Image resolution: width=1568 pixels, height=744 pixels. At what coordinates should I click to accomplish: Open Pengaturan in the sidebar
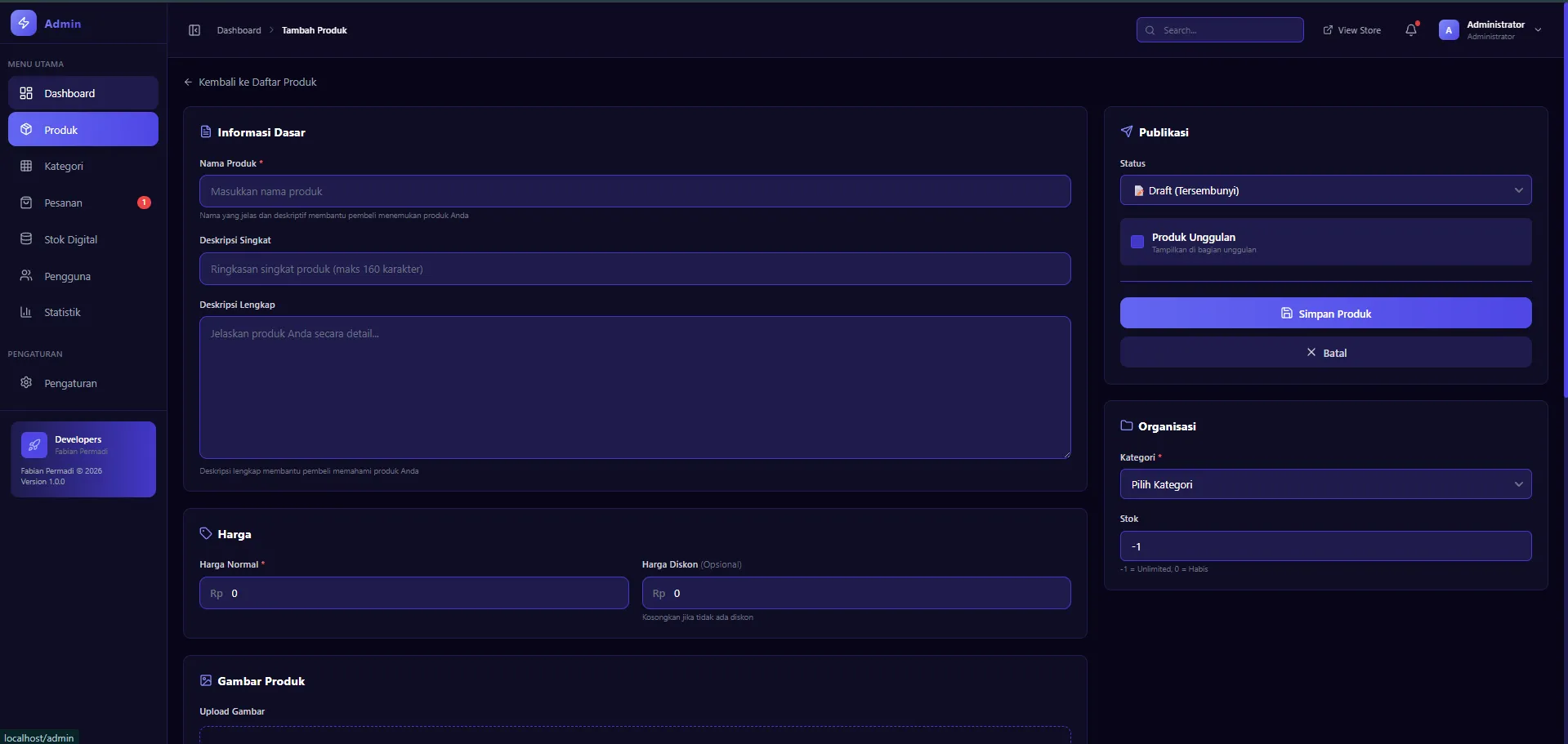tap(70, 383)
